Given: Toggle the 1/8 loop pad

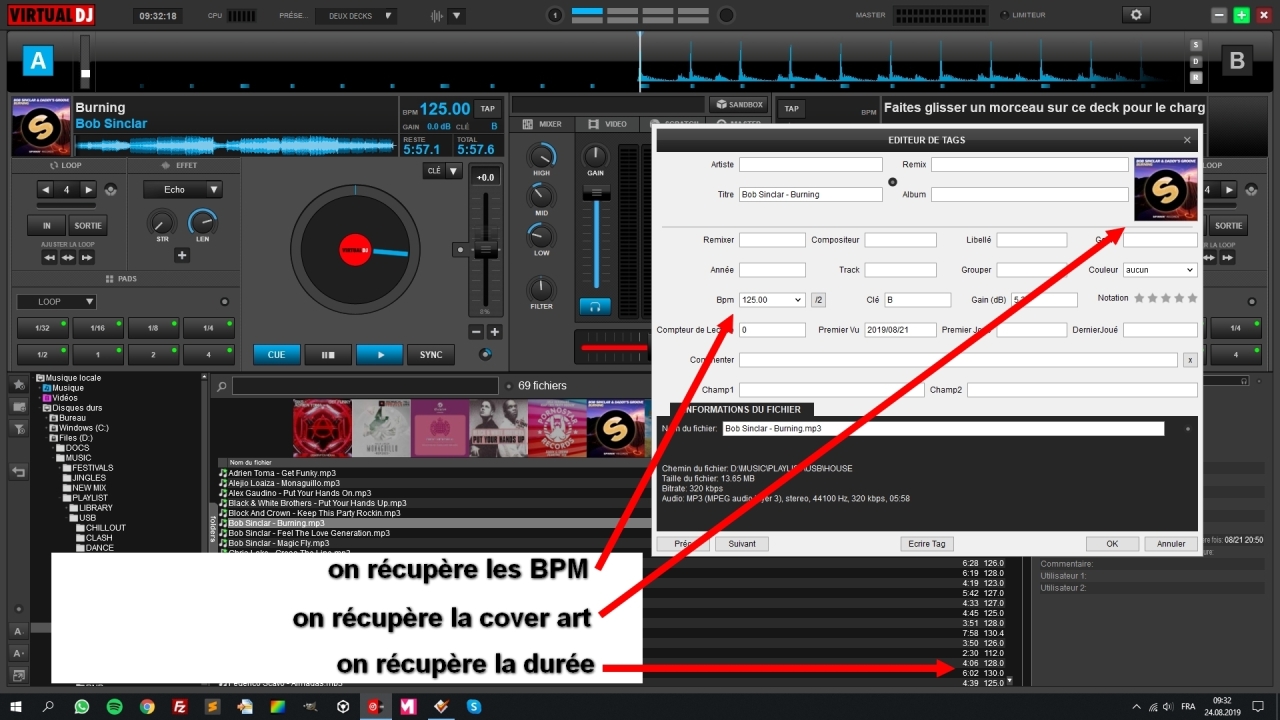Looking at the screenshot, I should click(x=153, y=328).
